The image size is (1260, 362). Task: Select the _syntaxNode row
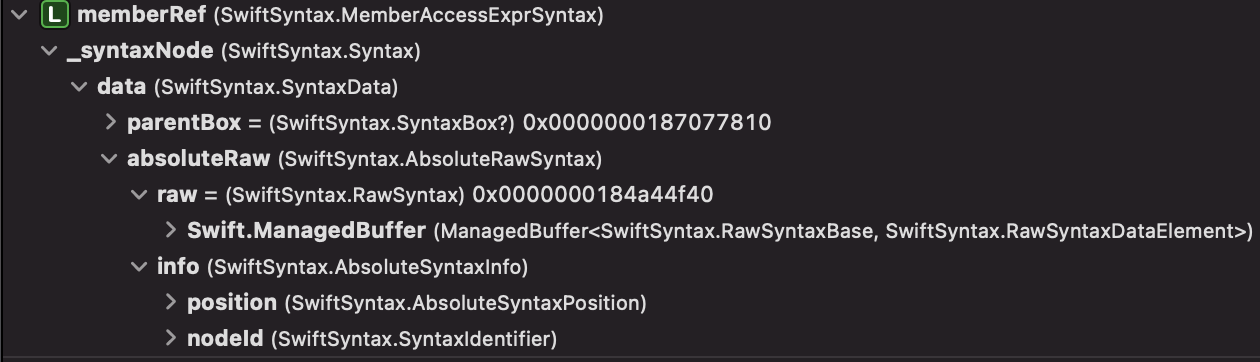click(630, 51)
